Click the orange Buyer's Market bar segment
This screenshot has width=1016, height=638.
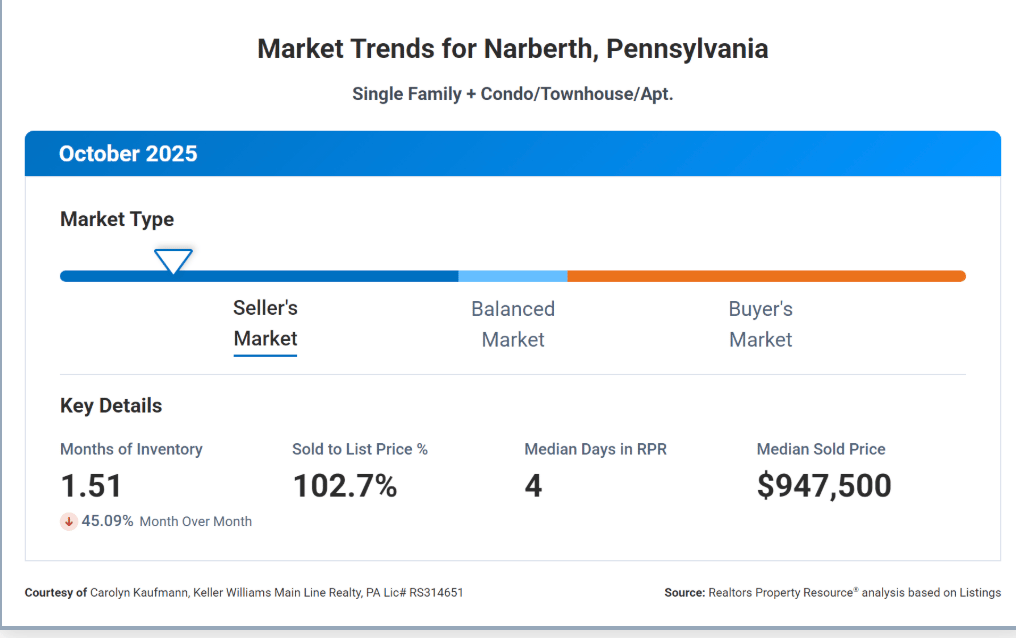click(765, 276)
